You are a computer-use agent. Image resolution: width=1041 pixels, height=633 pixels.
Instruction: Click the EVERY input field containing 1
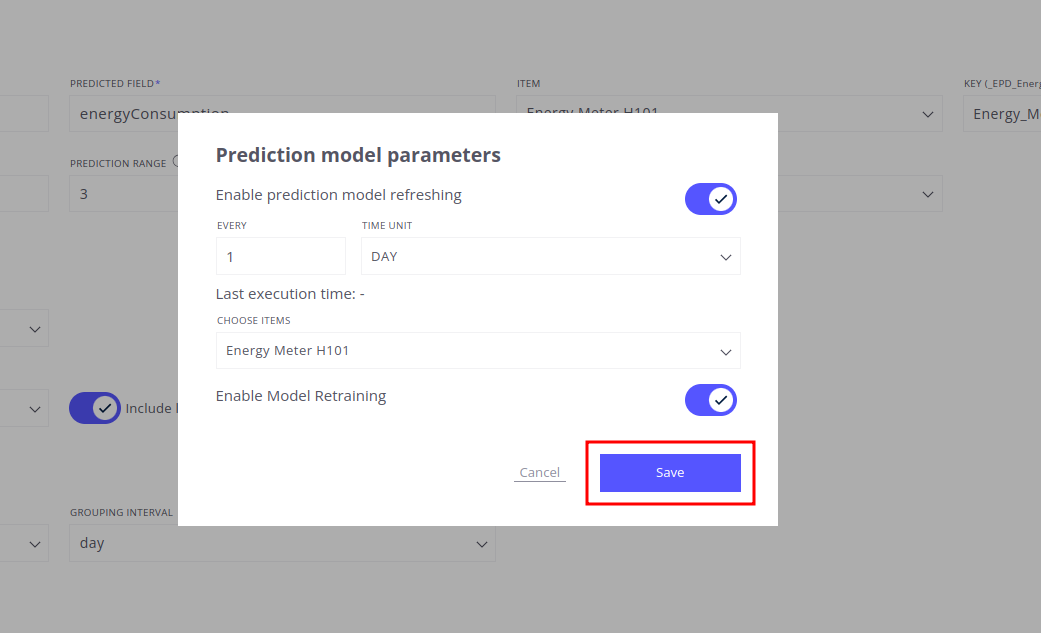[x=280, y=257]
